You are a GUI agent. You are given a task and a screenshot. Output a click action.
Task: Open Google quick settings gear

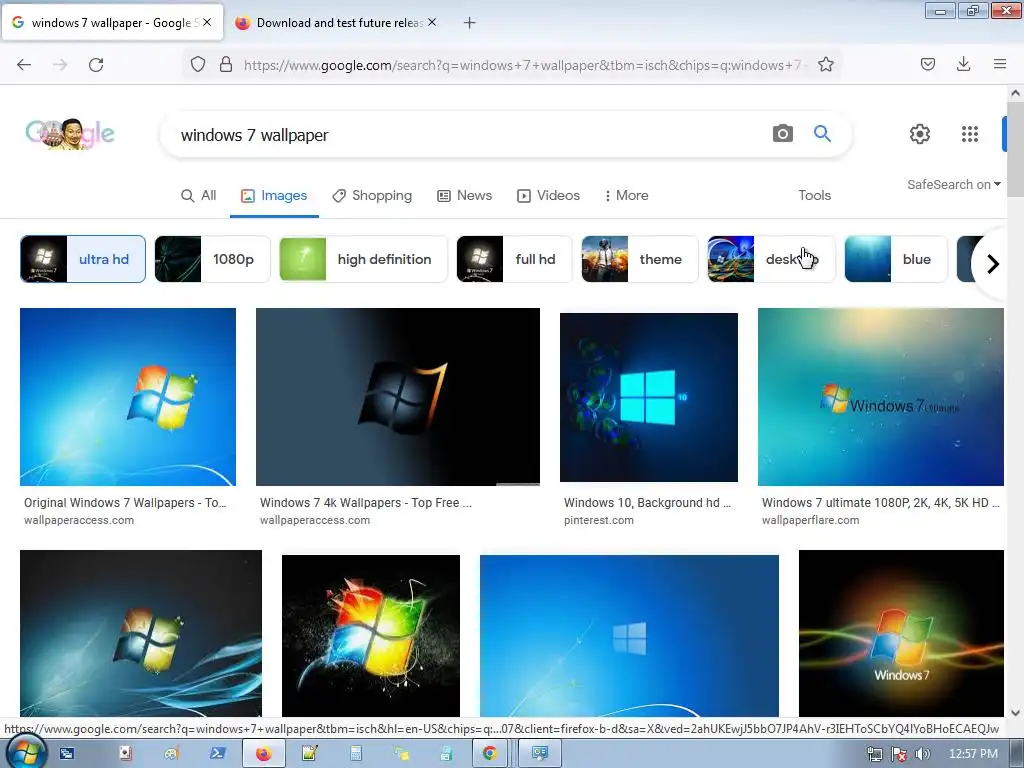[920, 134]
